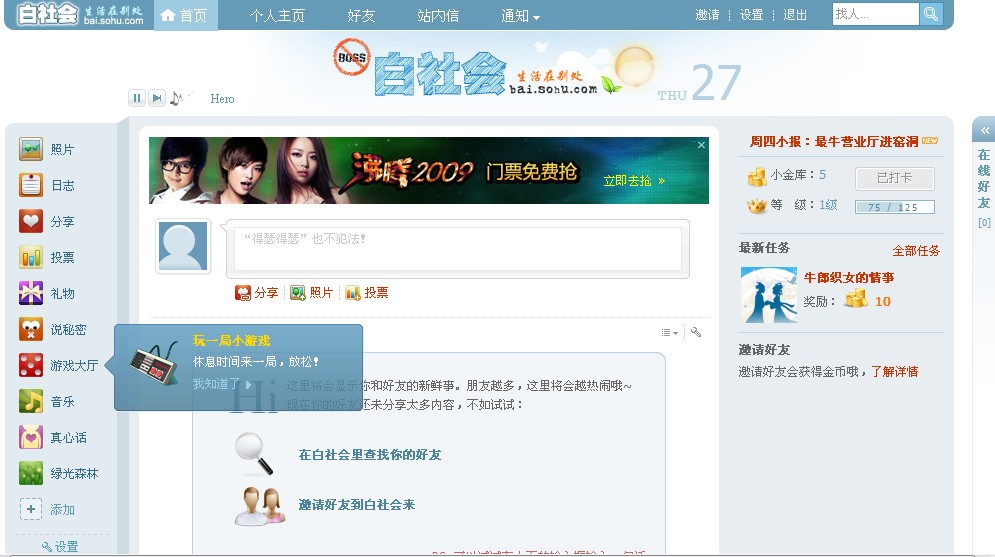Click the game controller icon in tooltip
Screen dimensions: 995x557
(x=154, y=364)
